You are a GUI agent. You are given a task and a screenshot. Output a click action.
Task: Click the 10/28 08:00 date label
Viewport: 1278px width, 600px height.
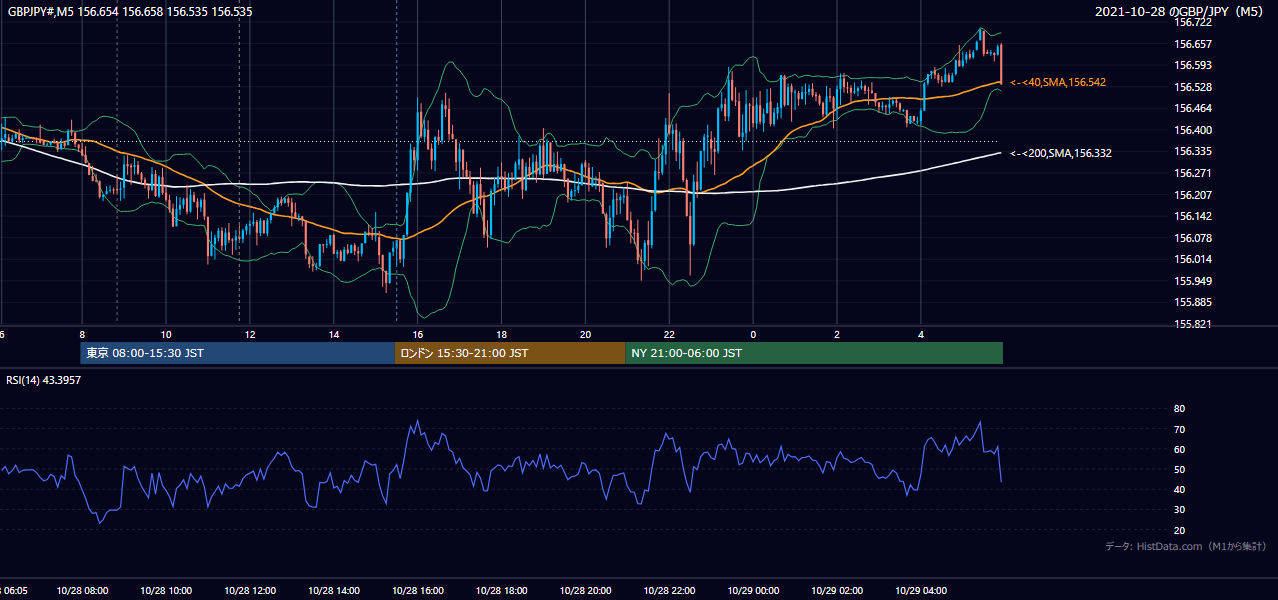pos(82,591)
